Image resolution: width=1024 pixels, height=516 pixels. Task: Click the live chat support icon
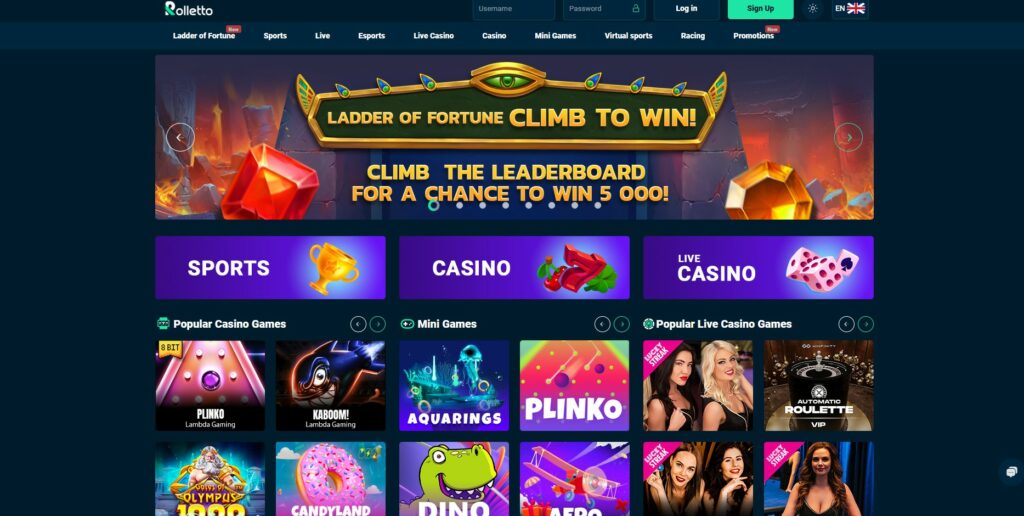1012,472
